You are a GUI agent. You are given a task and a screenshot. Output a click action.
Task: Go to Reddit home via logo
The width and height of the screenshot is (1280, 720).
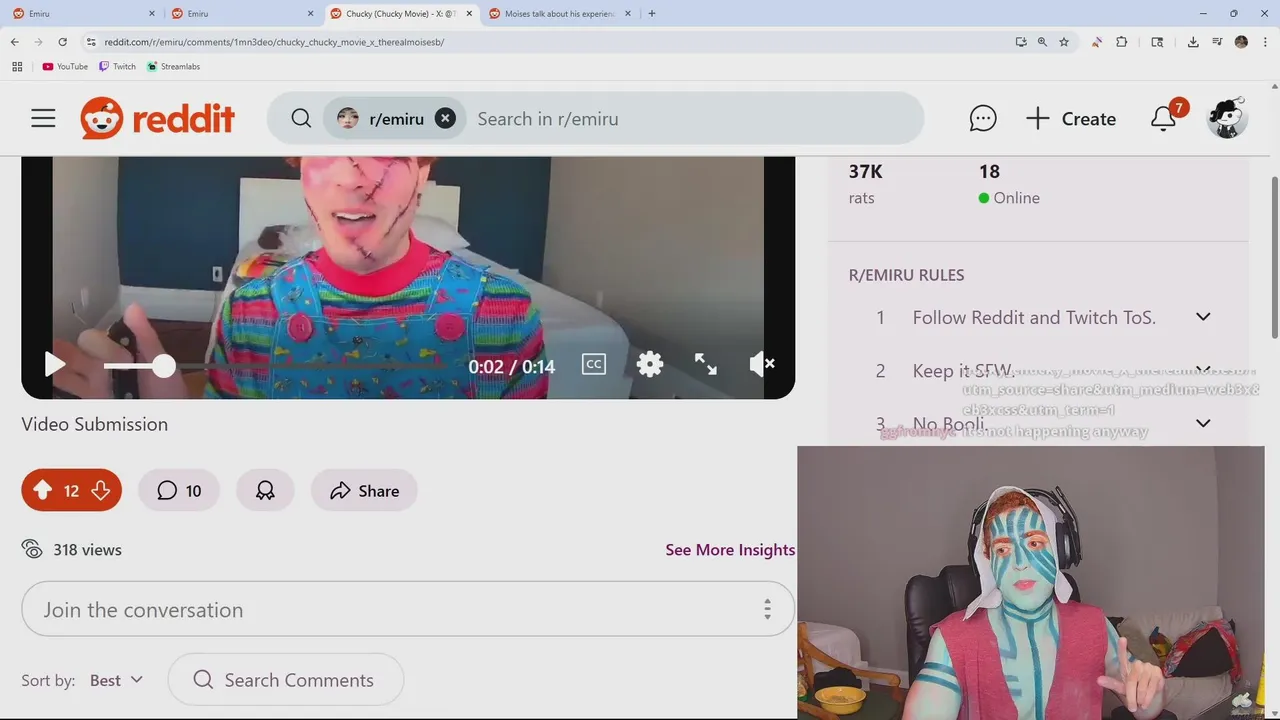[x=158, y=119]
